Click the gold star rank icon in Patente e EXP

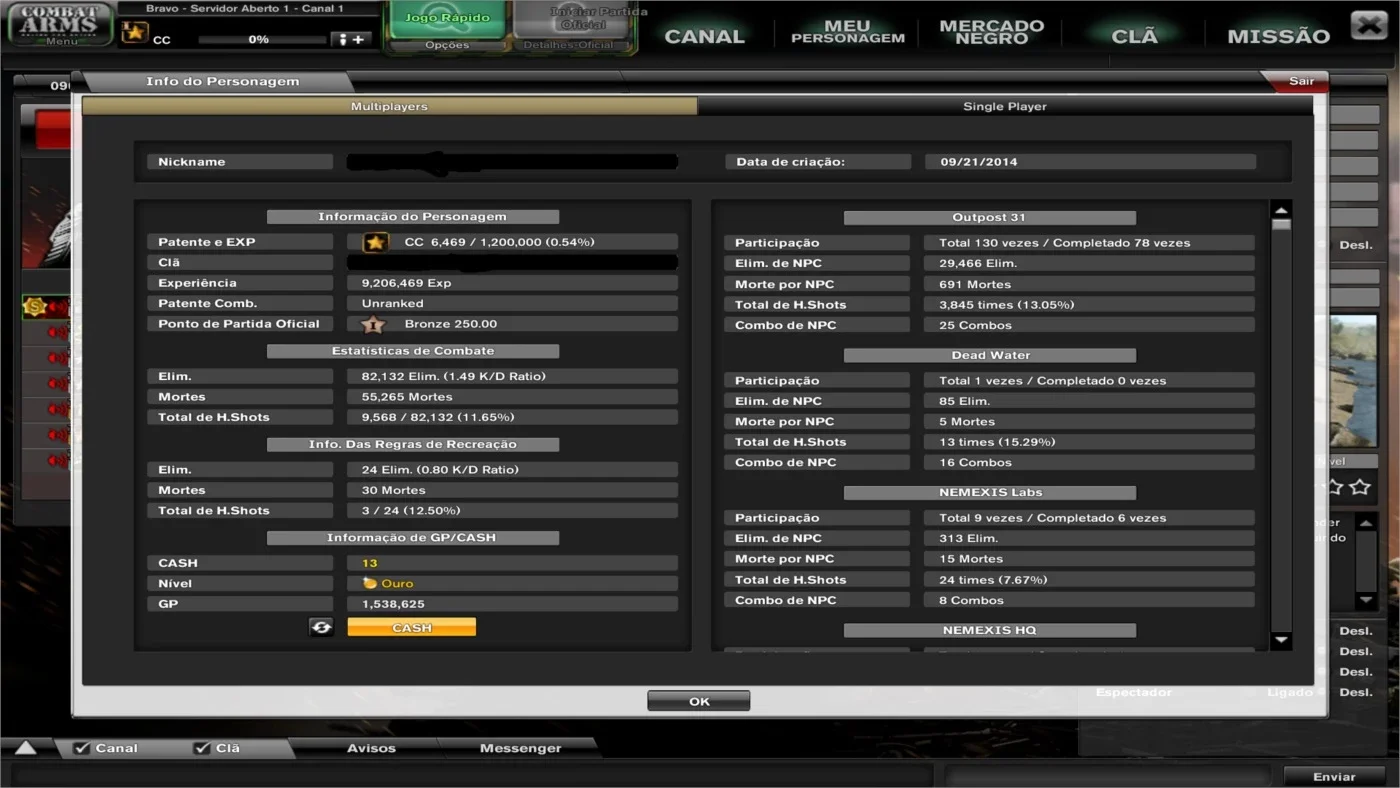[375, 242]
